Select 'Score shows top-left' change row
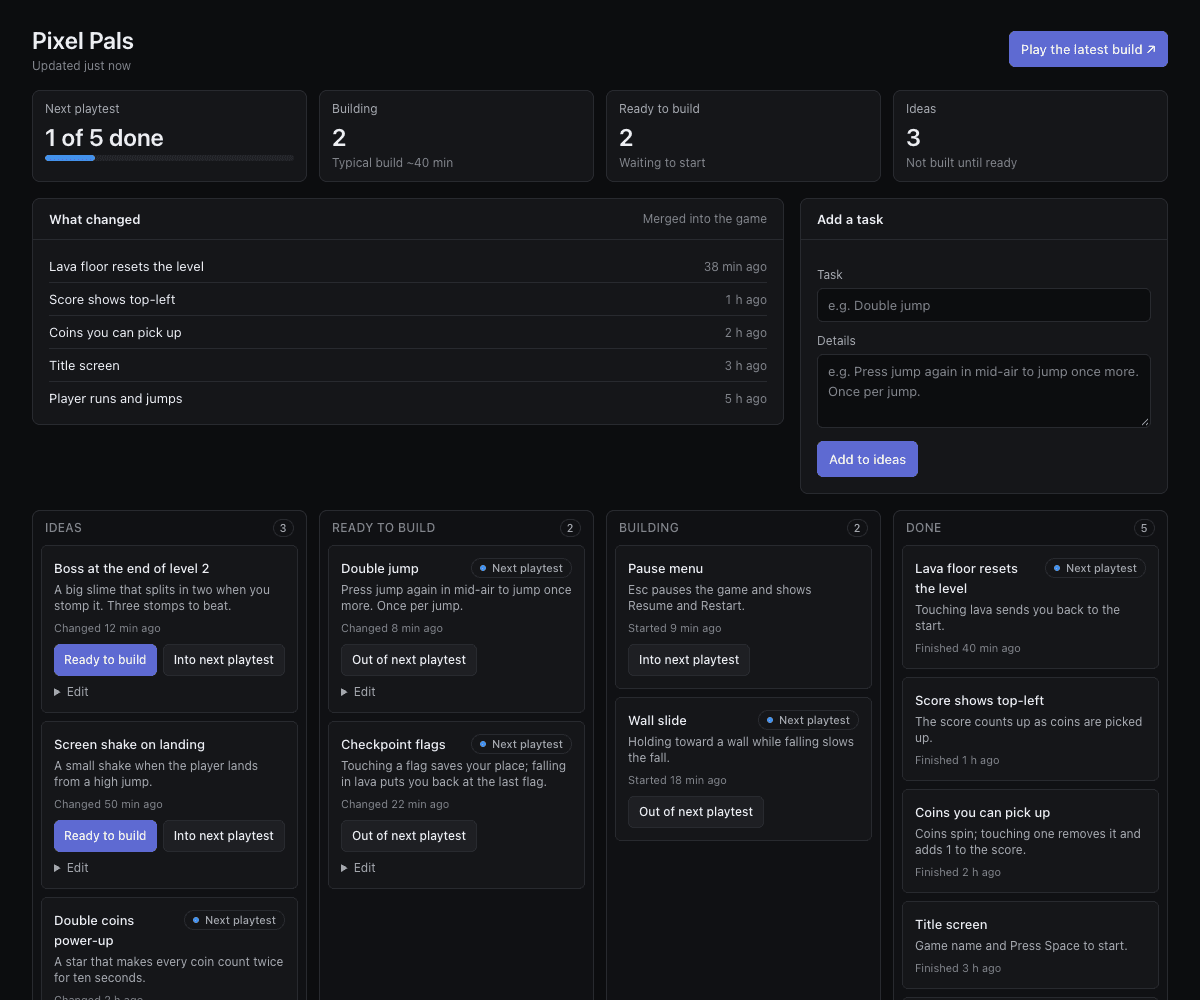Viewport: 1200px width, 1000px height. 408,300
